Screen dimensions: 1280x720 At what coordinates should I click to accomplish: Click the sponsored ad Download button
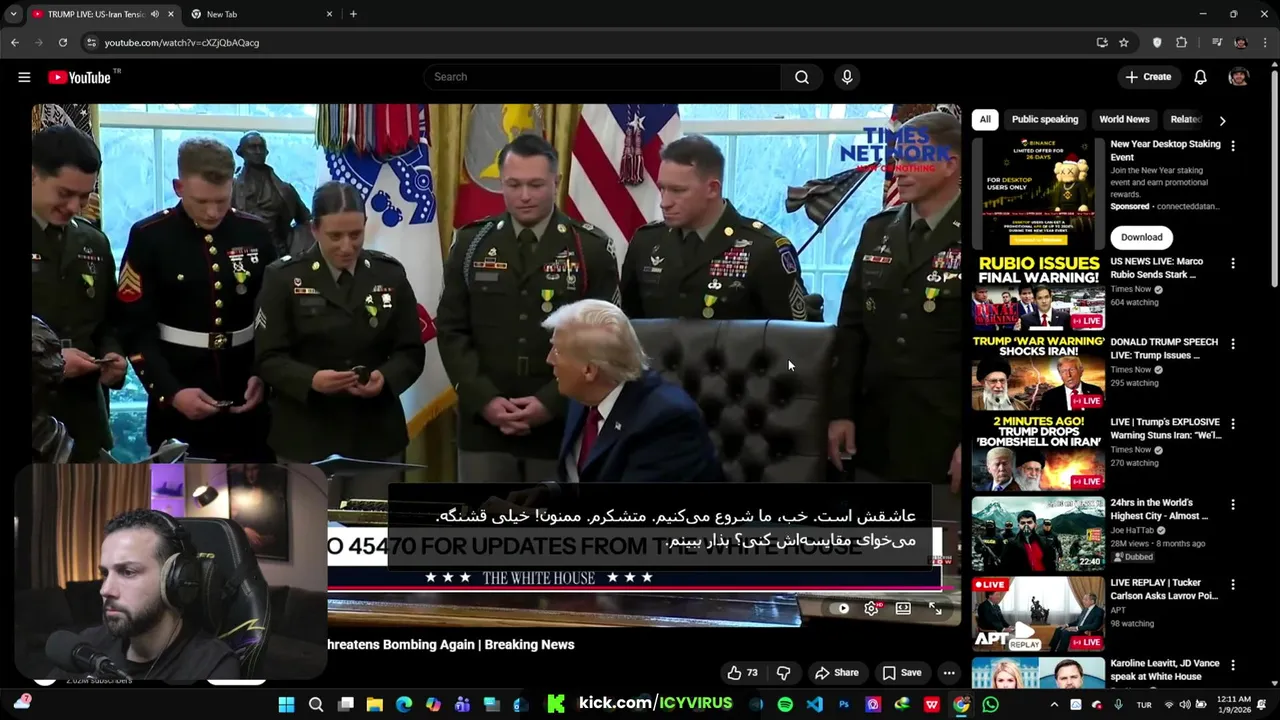(x=1141, y=238)
